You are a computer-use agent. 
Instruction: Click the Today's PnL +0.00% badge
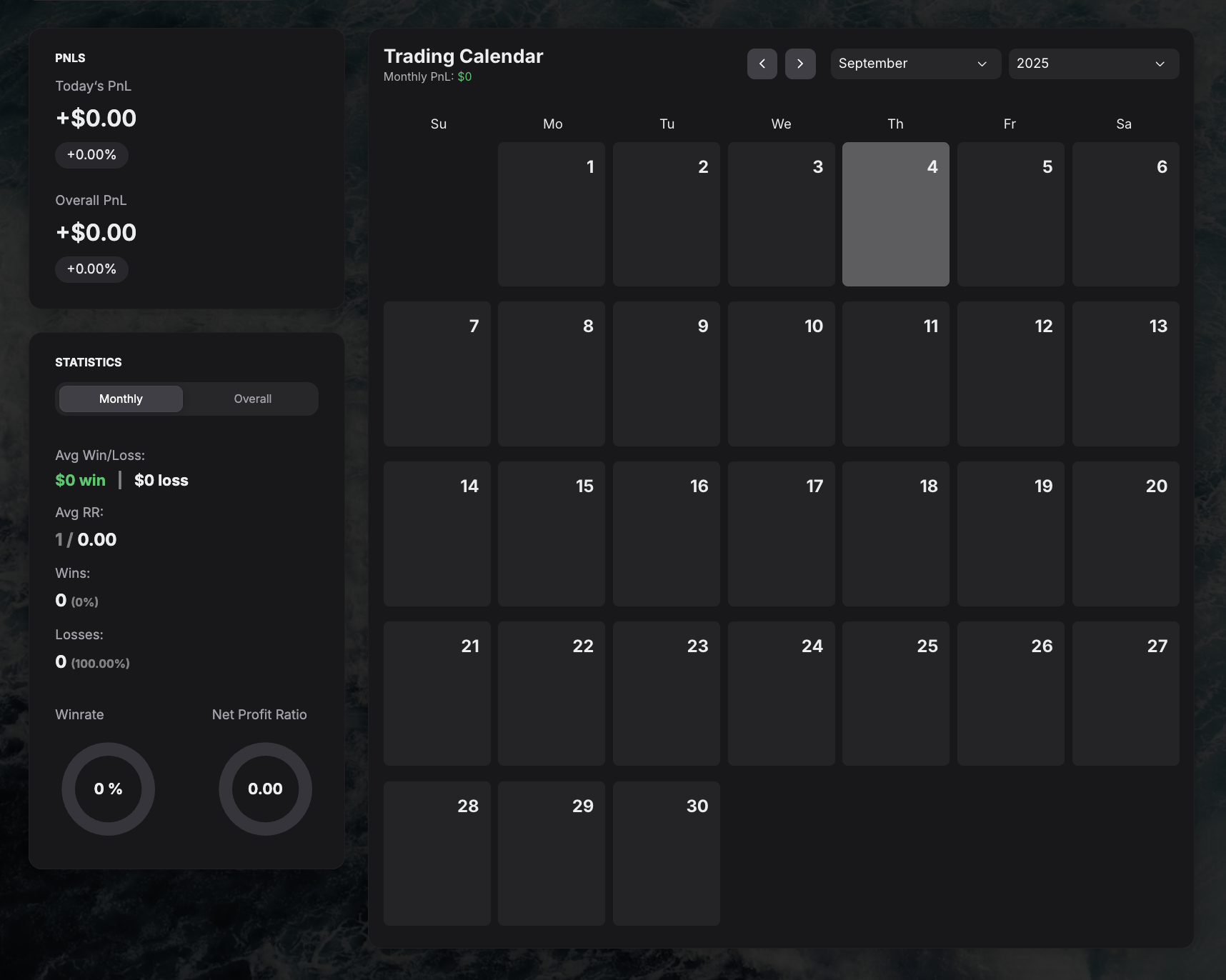click(91, 155)
